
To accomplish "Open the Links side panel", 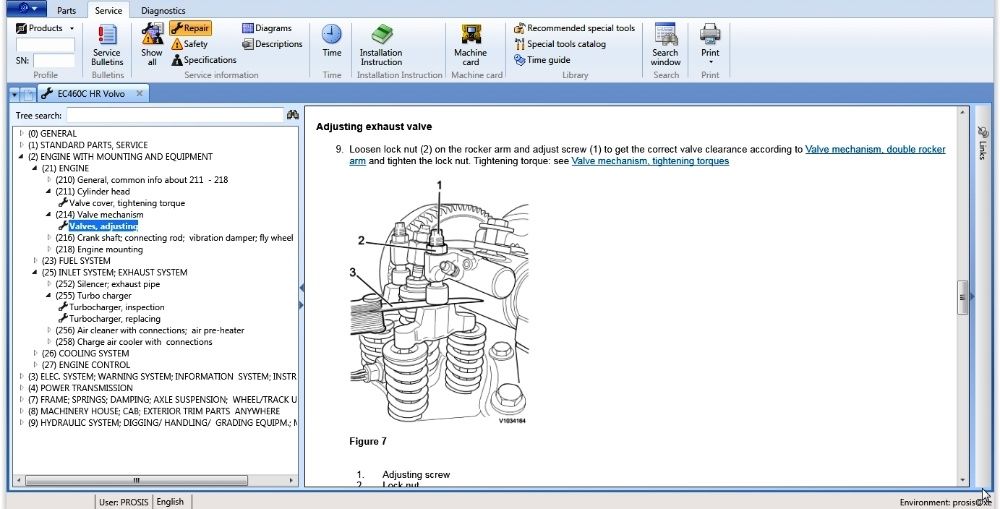I will tap(983, 143).
